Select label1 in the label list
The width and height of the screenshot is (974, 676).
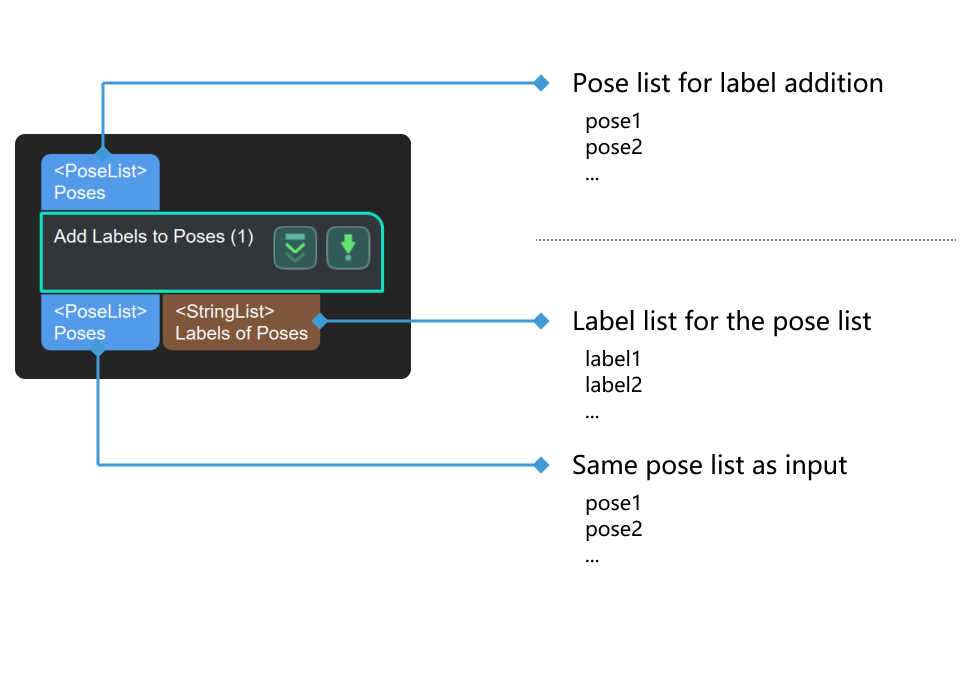[613, 358]
